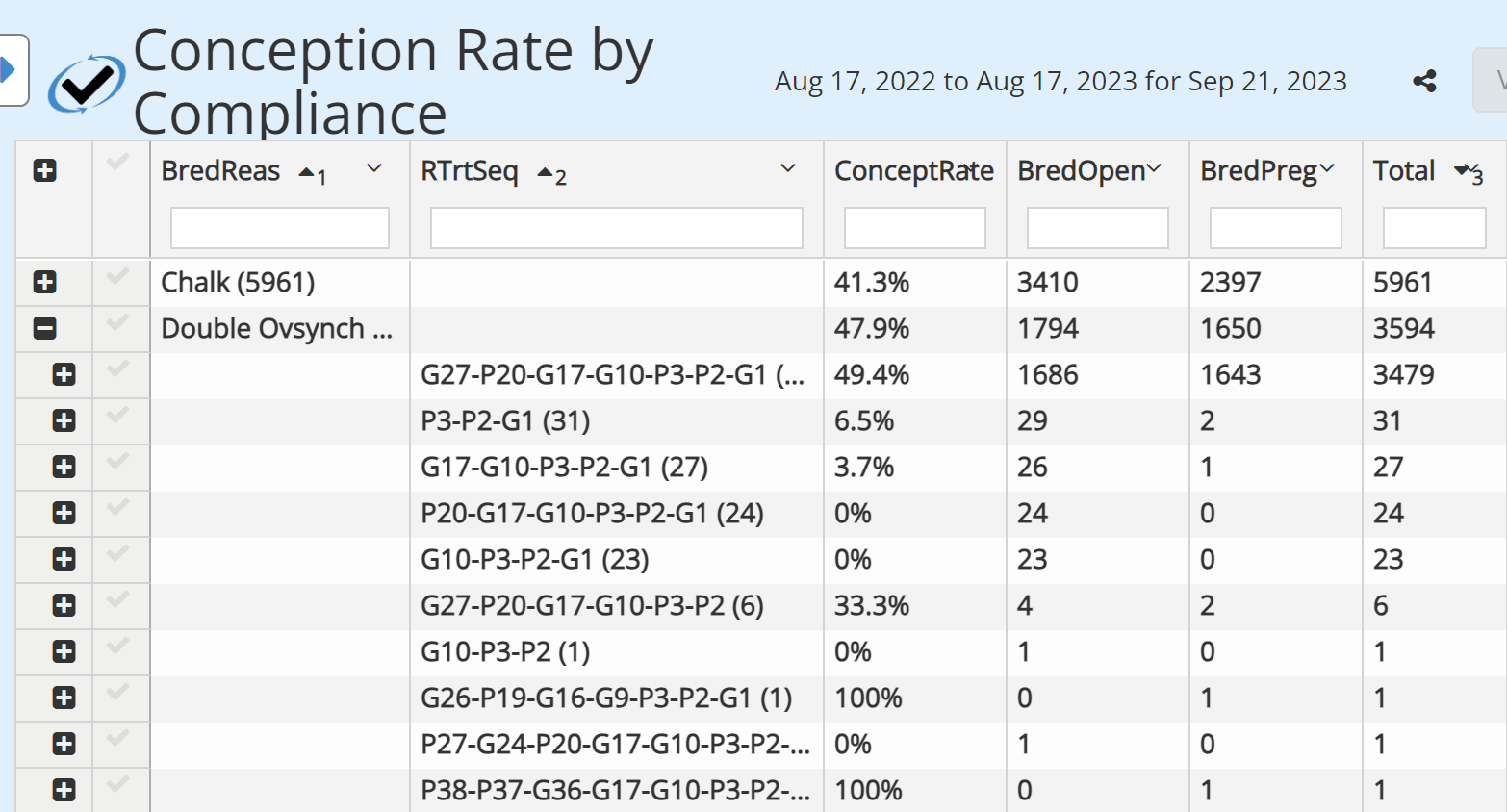Click the blue checkmark report logo
The image size is (1507, 812).
87,84
